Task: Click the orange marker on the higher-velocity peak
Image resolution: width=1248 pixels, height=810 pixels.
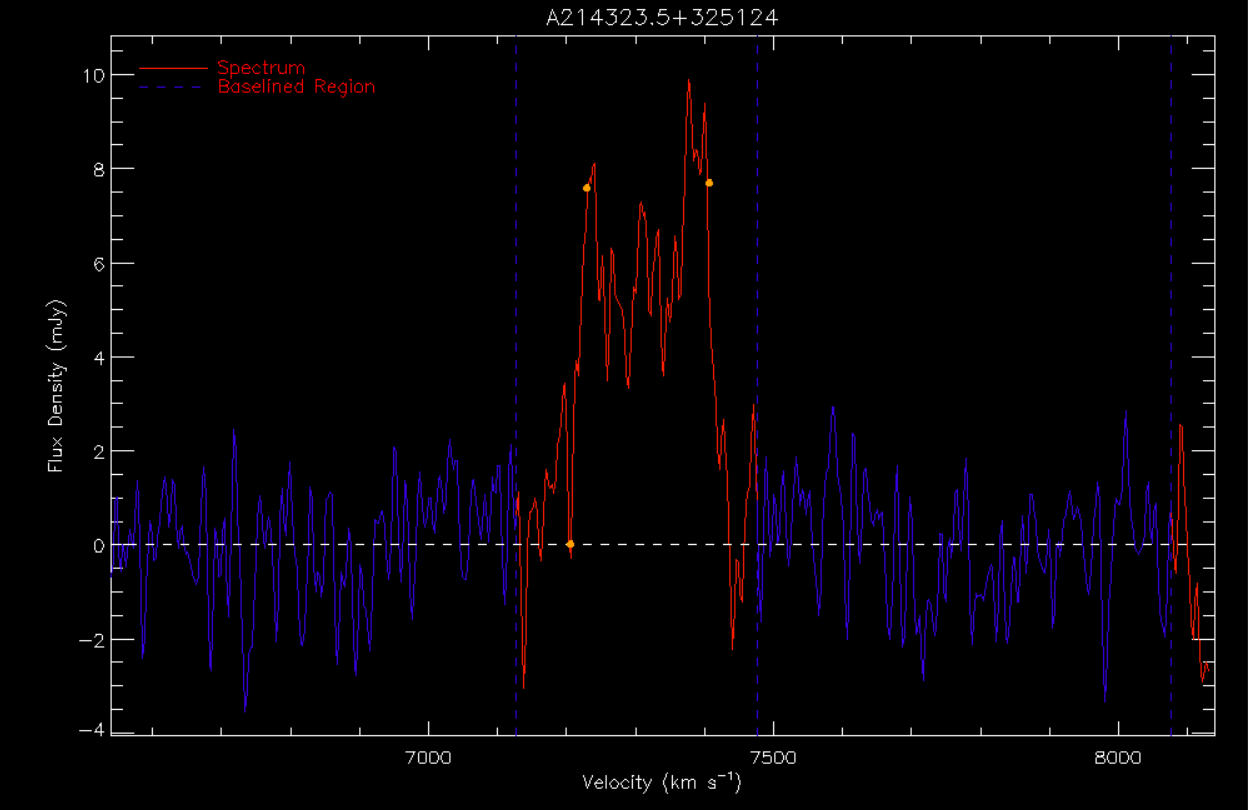Action: (709, 183)
